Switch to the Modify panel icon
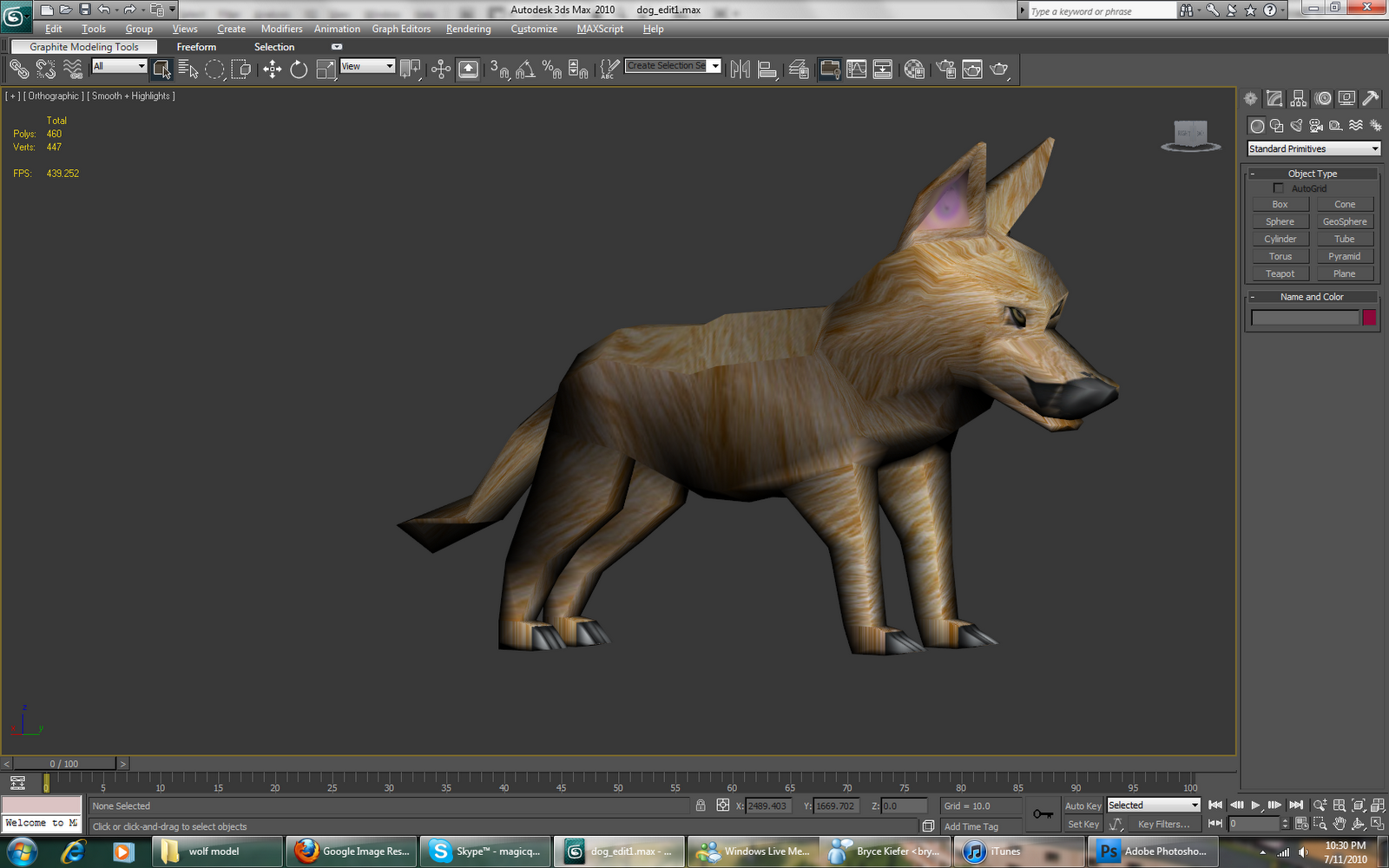The height and width of the screenshot is (868, 1389). click(x=1274, y=98)
